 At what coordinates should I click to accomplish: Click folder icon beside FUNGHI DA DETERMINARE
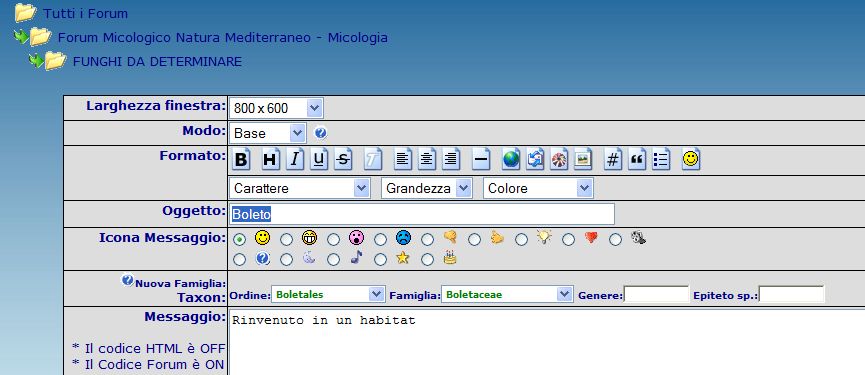pyautogui.click(x=56, y=61)
